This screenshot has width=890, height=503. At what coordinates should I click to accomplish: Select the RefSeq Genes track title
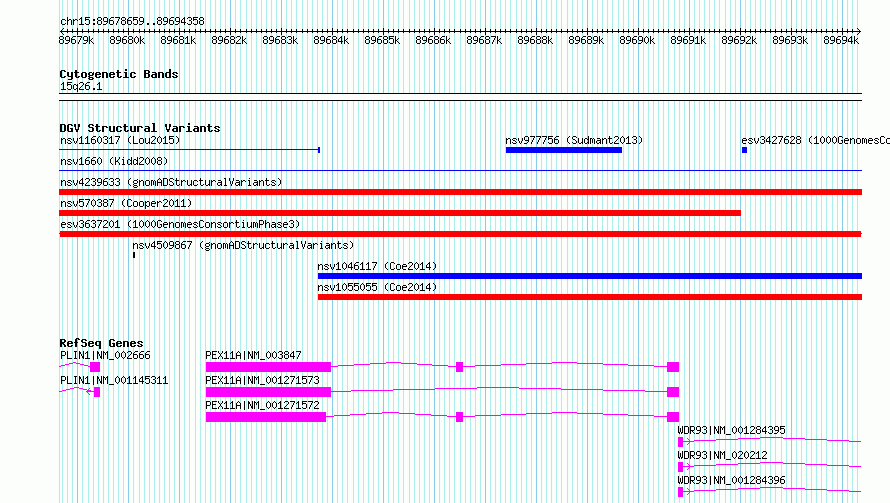coord(102,343)
